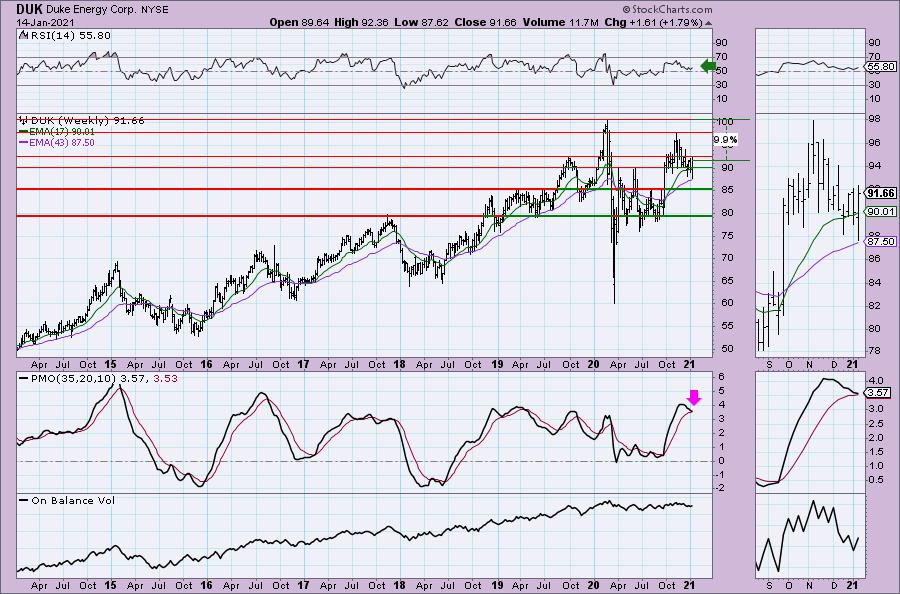The image size is (900, 594).
Task: Select the DUK ticker symbol title
Action: click(29, 9)
